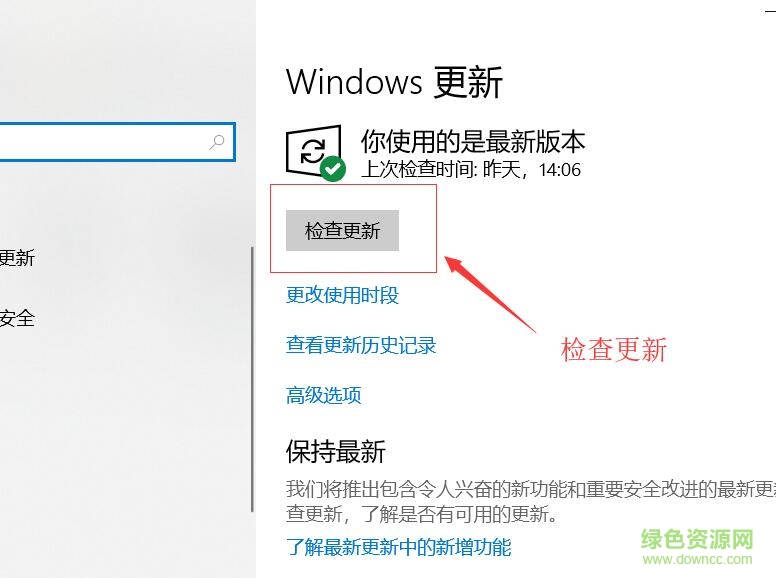Click the 检查更新 button
Viewport: 776px width, 578px height.
[x=342, y=231]
